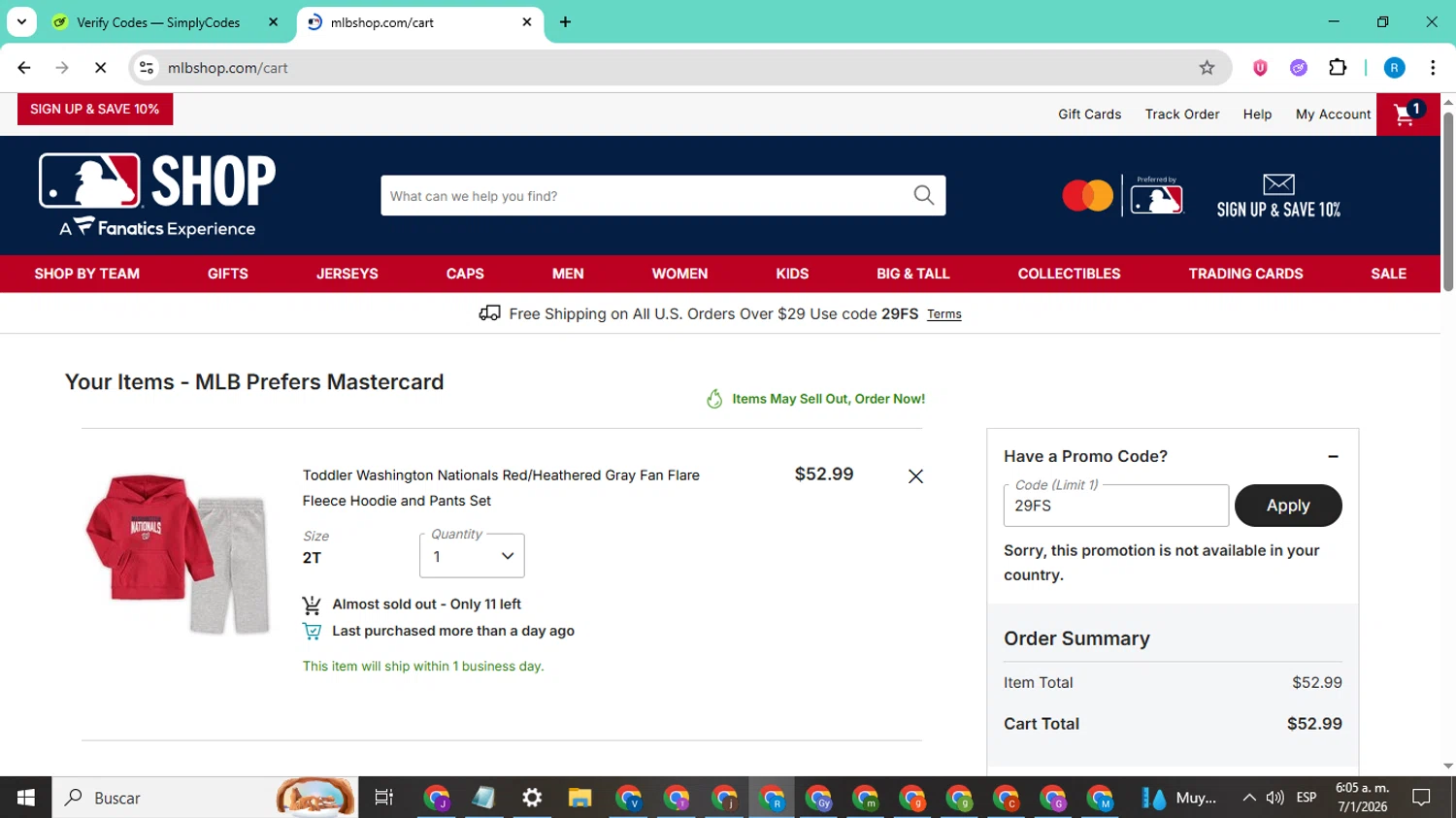Screen dimensions: 1456x818
Task: Open File Explorer in the taskbar
Action: pos(579,798)
